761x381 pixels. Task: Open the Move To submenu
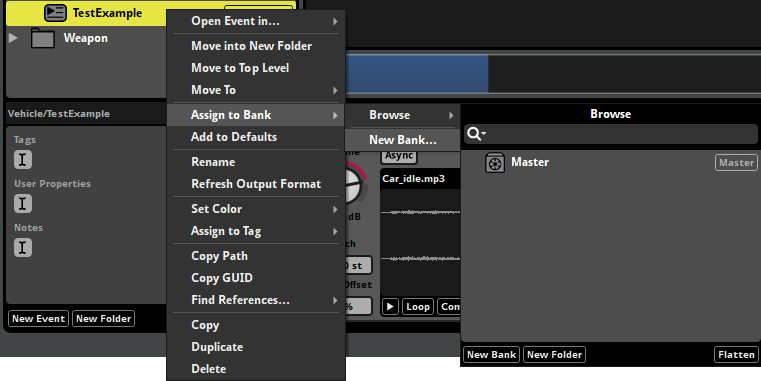coord(256,90)
